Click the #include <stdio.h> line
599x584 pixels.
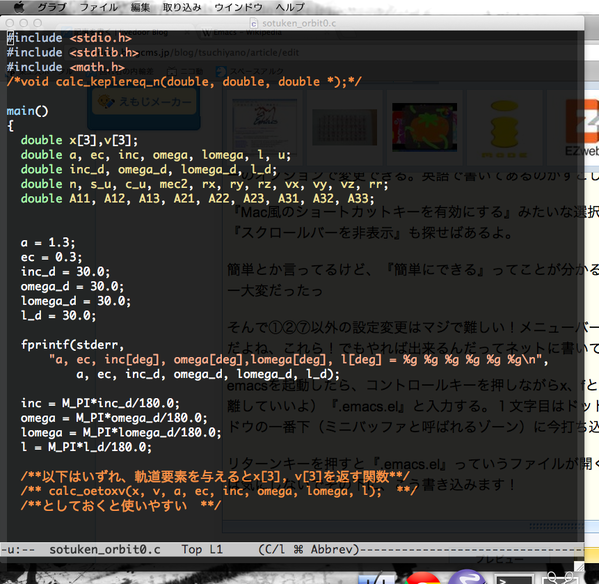click(69, 38)
